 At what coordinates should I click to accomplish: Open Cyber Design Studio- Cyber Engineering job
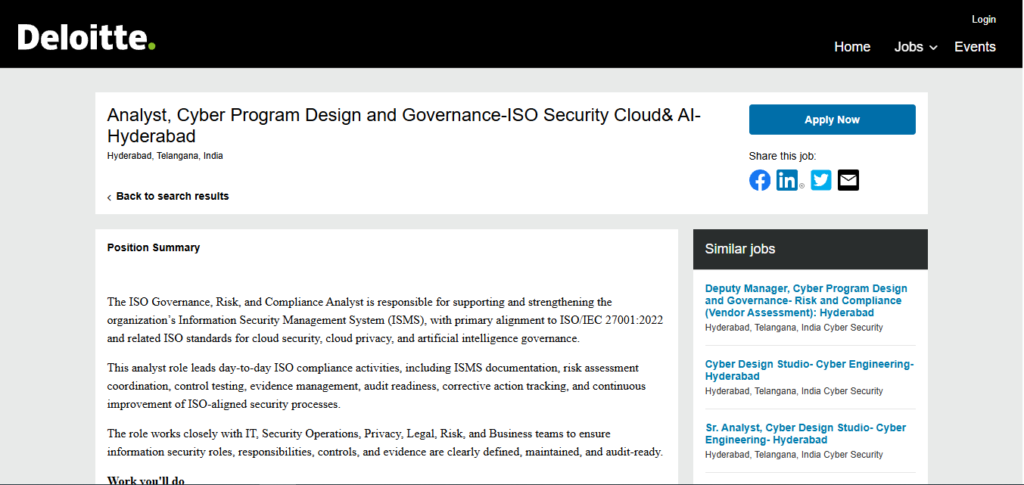point(810,370)
